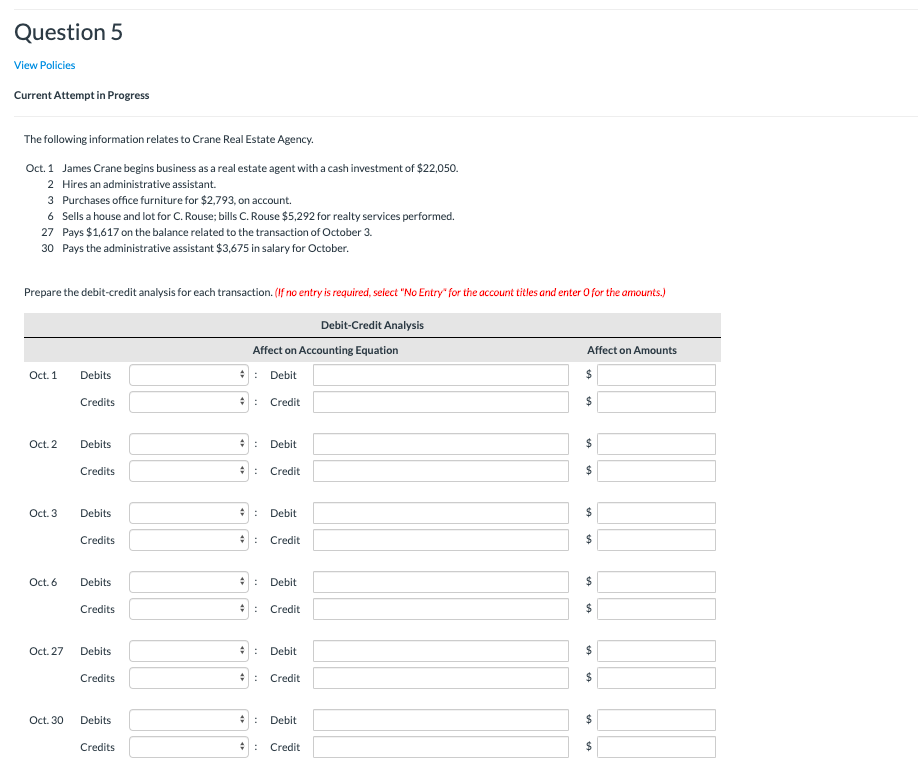Open the View Policies link
Screen dimensions: 918x784
pos(44,64)
